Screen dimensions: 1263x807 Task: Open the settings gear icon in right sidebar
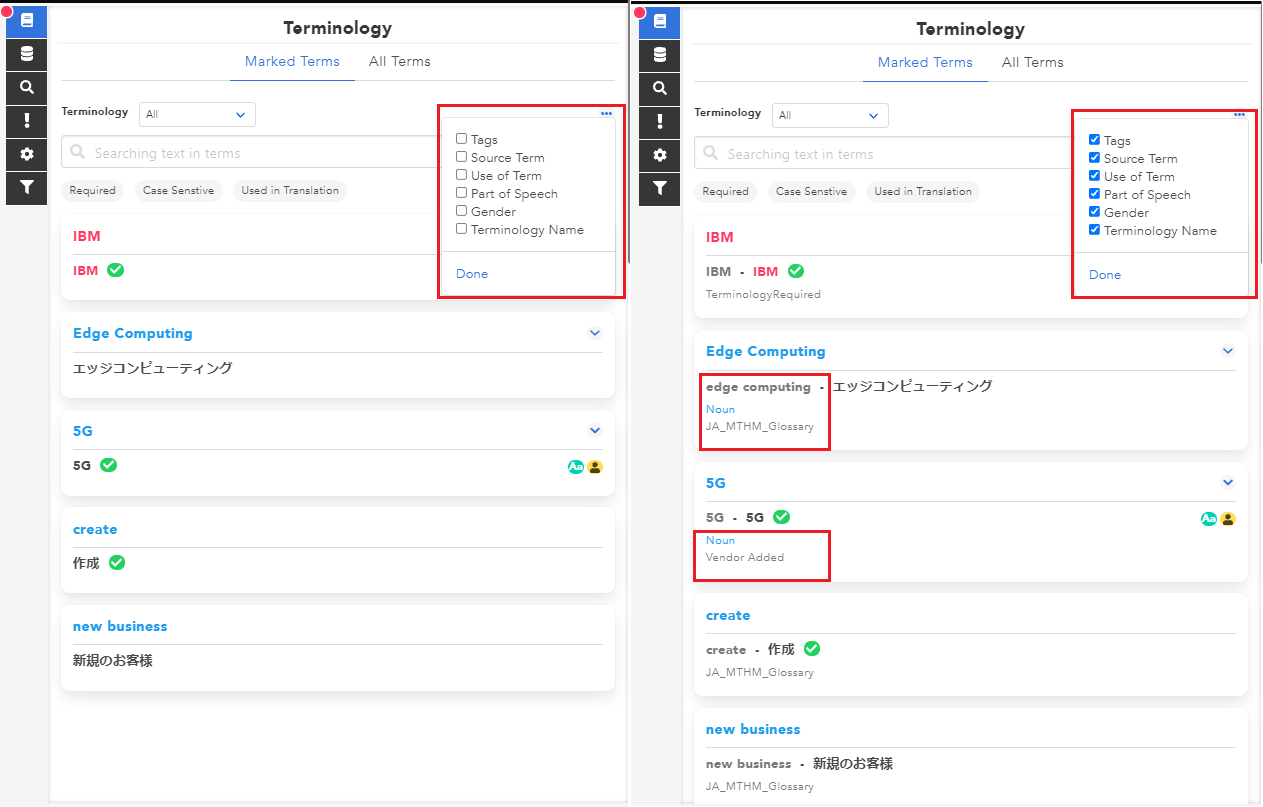point(660,155)
